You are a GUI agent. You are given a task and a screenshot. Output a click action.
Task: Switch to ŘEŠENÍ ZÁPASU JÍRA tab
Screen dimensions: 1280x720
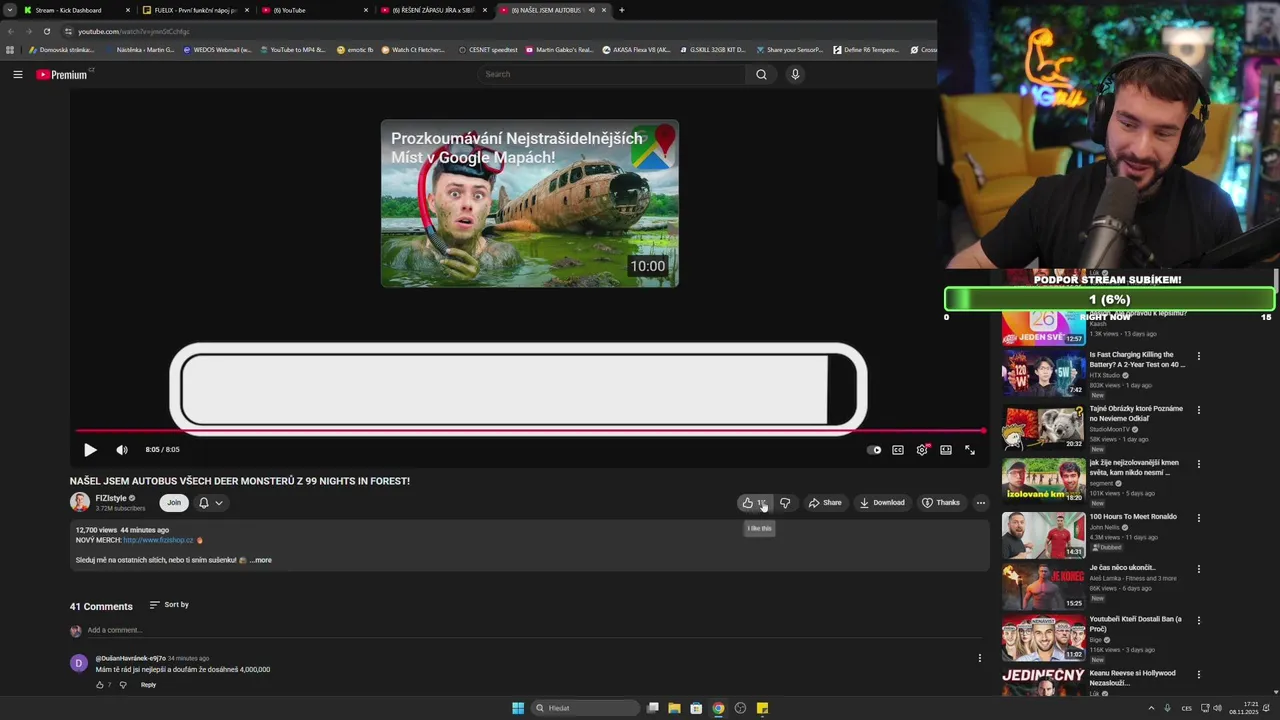tap(434, 10)
